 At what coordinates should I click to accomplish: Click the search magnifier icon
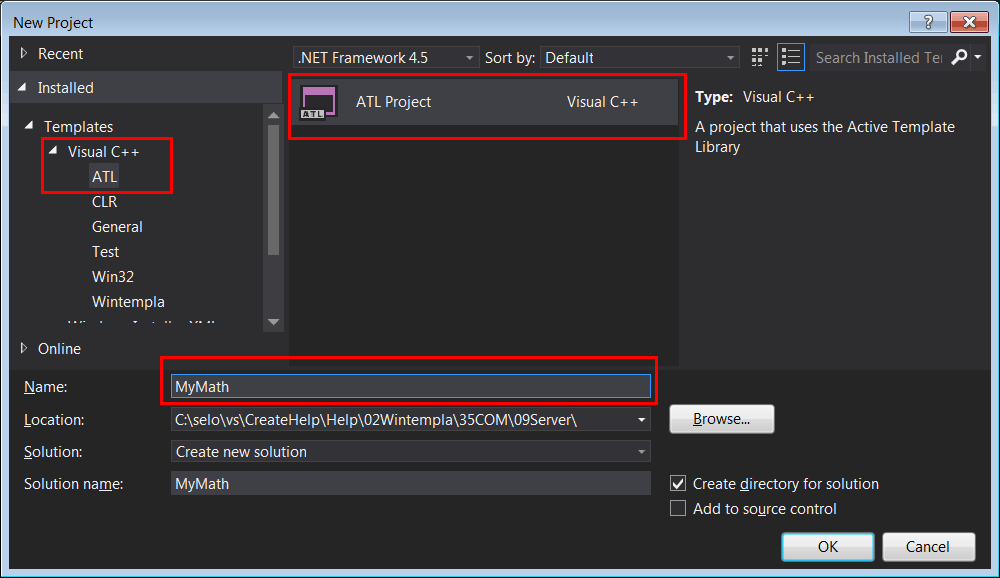959,57
